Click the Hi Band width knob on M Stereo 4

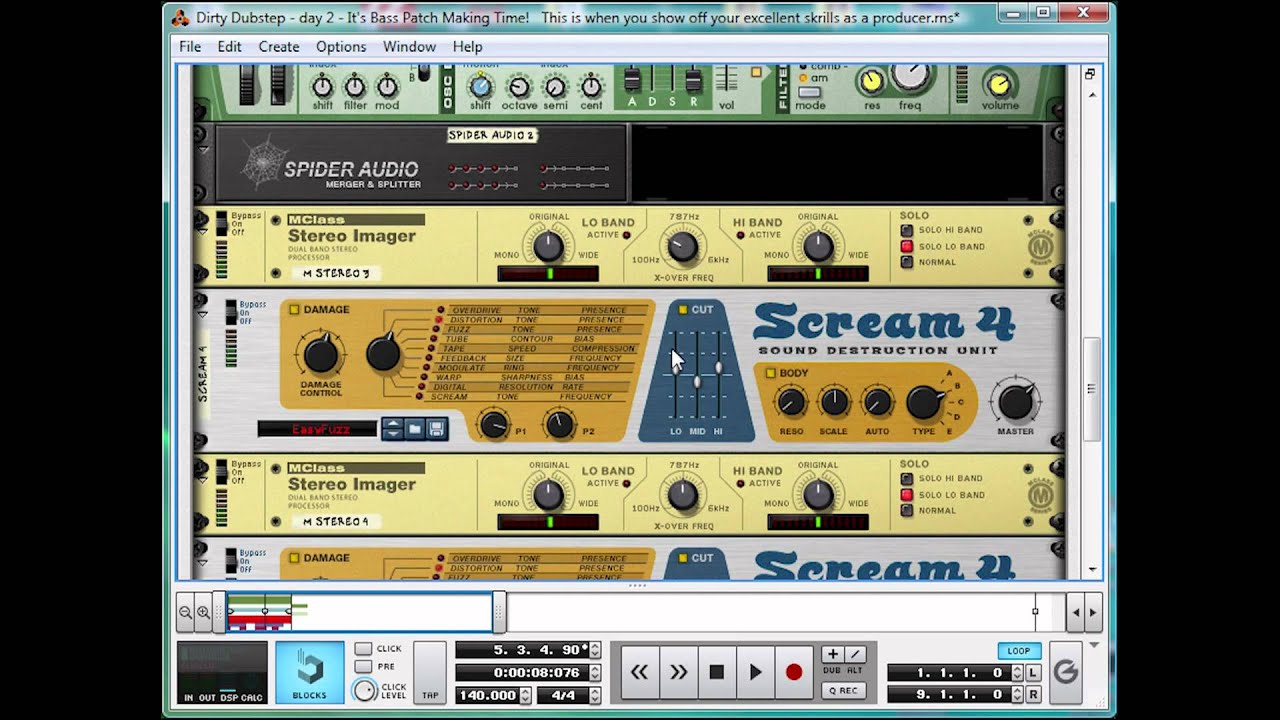(818, 494)
